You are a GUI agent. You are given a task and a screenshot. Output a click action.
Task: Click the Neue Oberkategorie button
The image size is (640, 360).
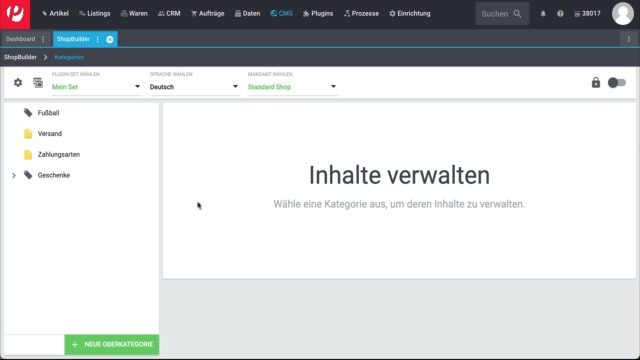(112, 344)
